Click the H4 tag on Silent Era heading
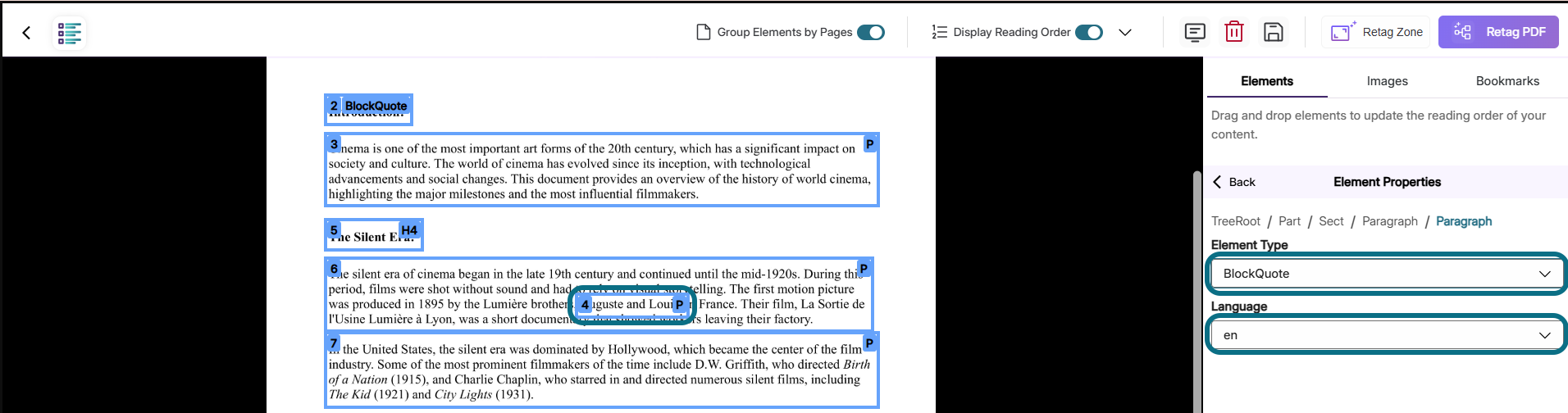 (409, 230)
